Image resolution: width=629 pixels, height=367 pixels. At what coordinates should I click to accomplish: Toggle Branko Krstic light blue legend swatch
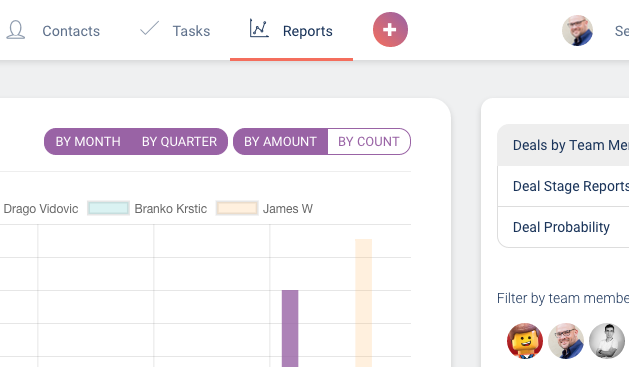click(x=108, y=209)
